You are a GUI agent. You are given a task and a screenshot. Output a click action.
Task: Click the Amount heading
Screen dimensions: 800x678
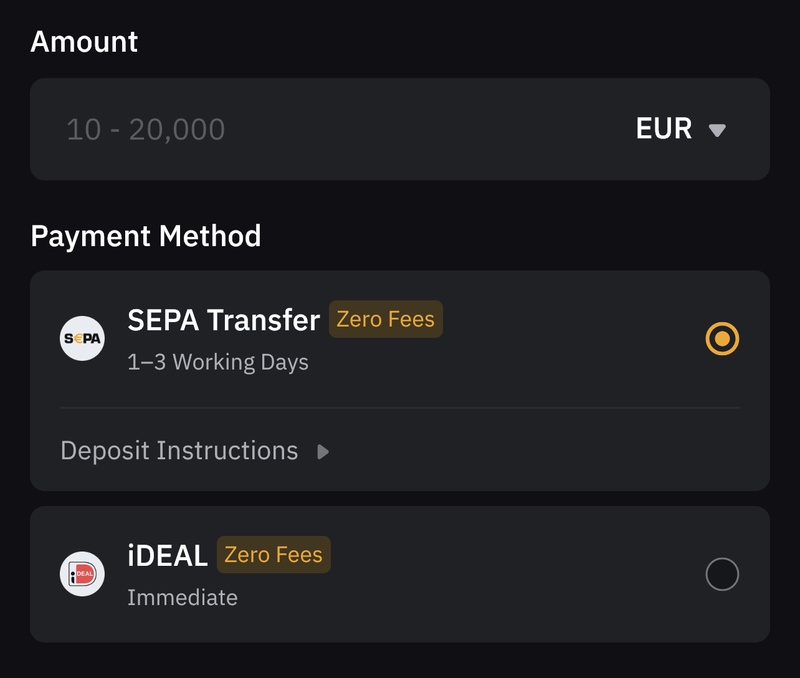[x=84, y=42]
